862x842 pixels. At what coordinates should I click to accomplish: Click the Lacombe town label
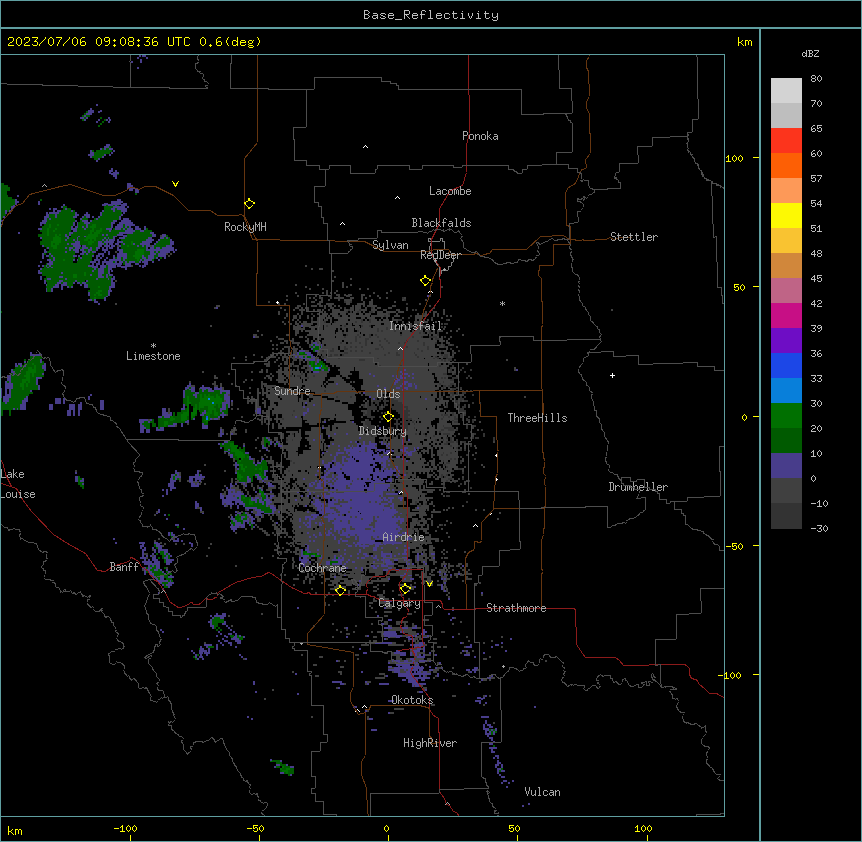450,191
